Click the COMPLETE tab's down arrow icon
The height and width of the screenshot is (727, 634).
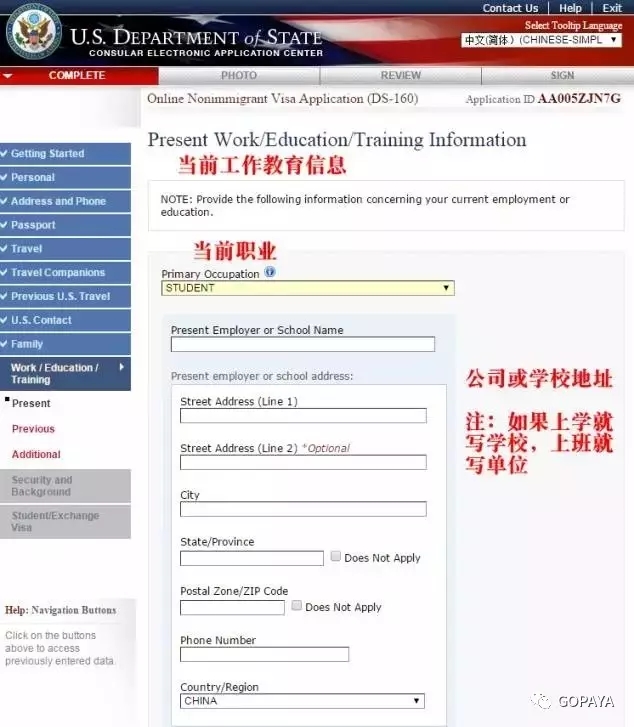pos(7,76)
